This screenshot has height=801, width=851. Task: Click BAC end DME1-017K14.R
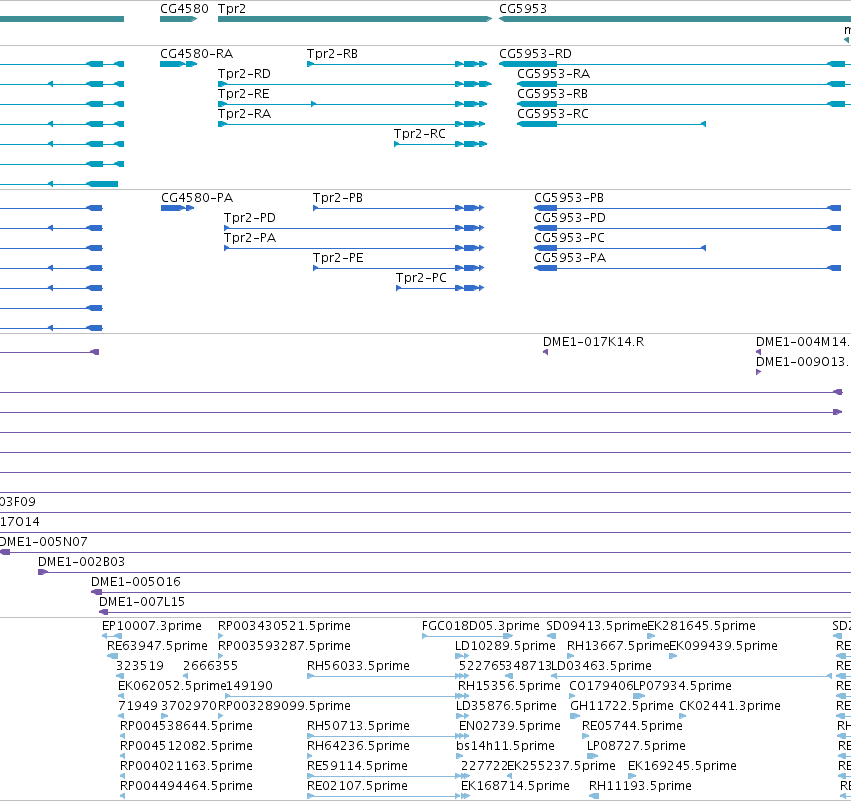click(x=593, y=342)
